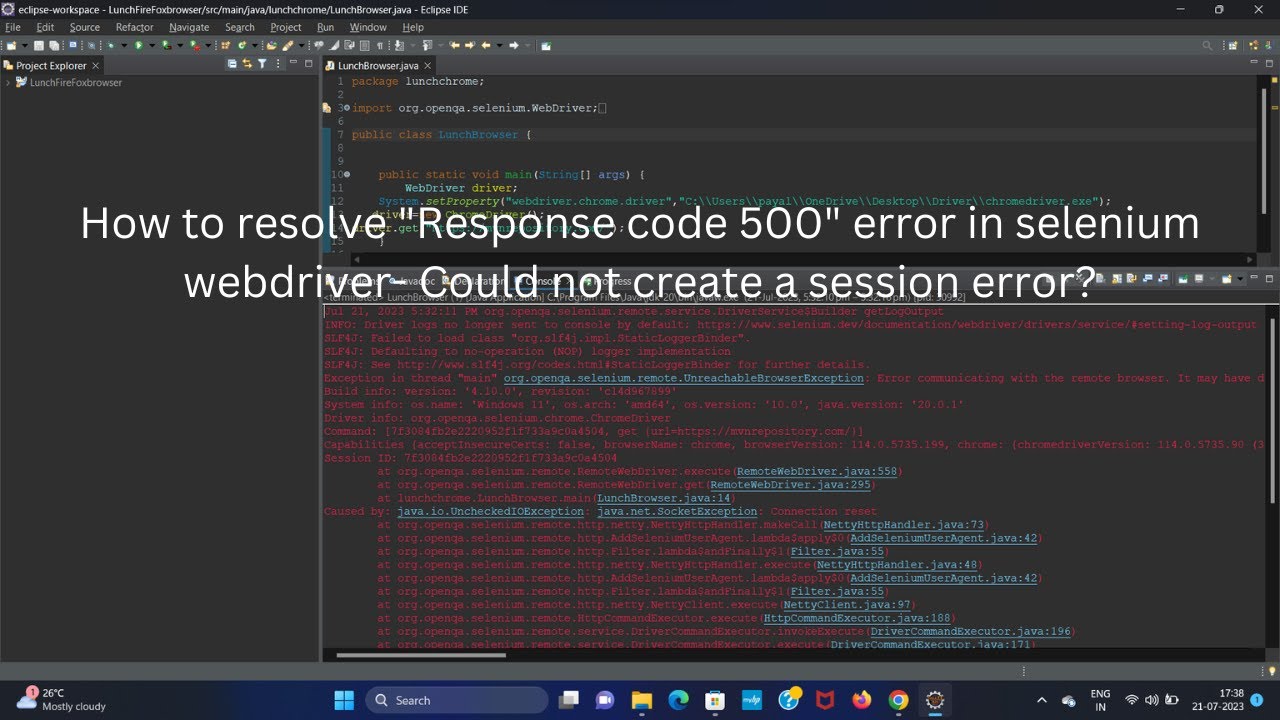This screenshot has height=720, width=1280.
Task: Click the Coverage run icon
Action: coord(165,45)
